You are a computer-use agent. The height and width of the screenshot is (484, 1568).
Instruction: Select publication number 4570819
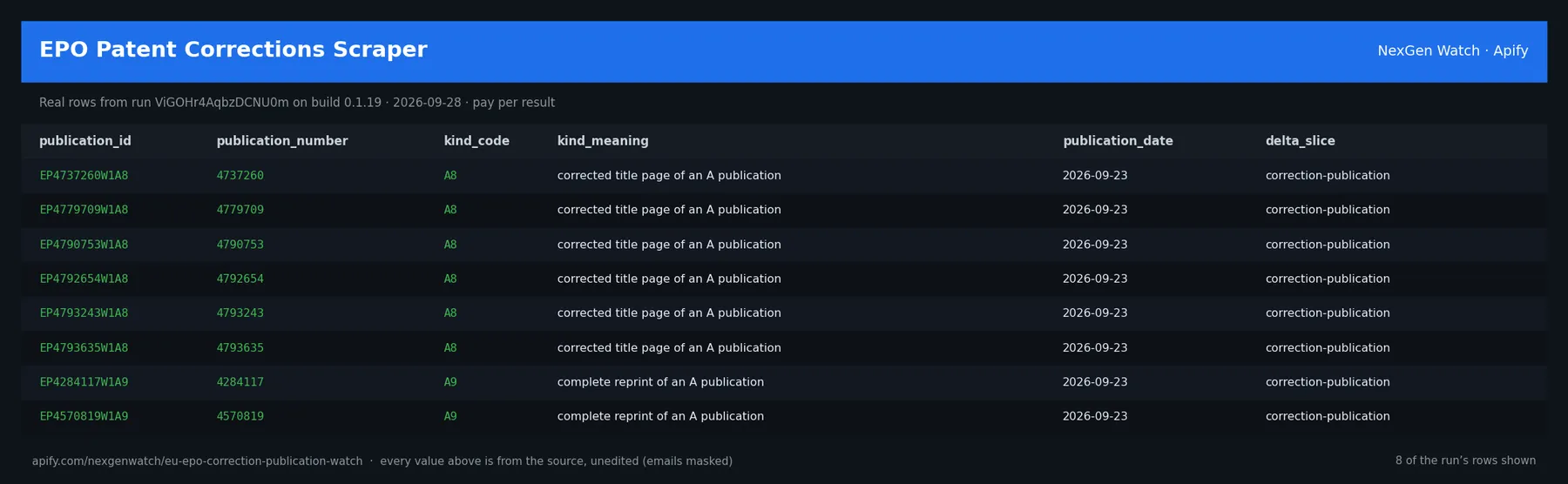pos(240,417)
